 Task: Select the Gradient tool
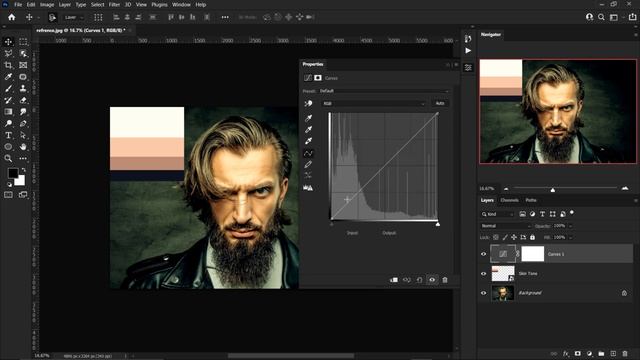coord(8,111)
